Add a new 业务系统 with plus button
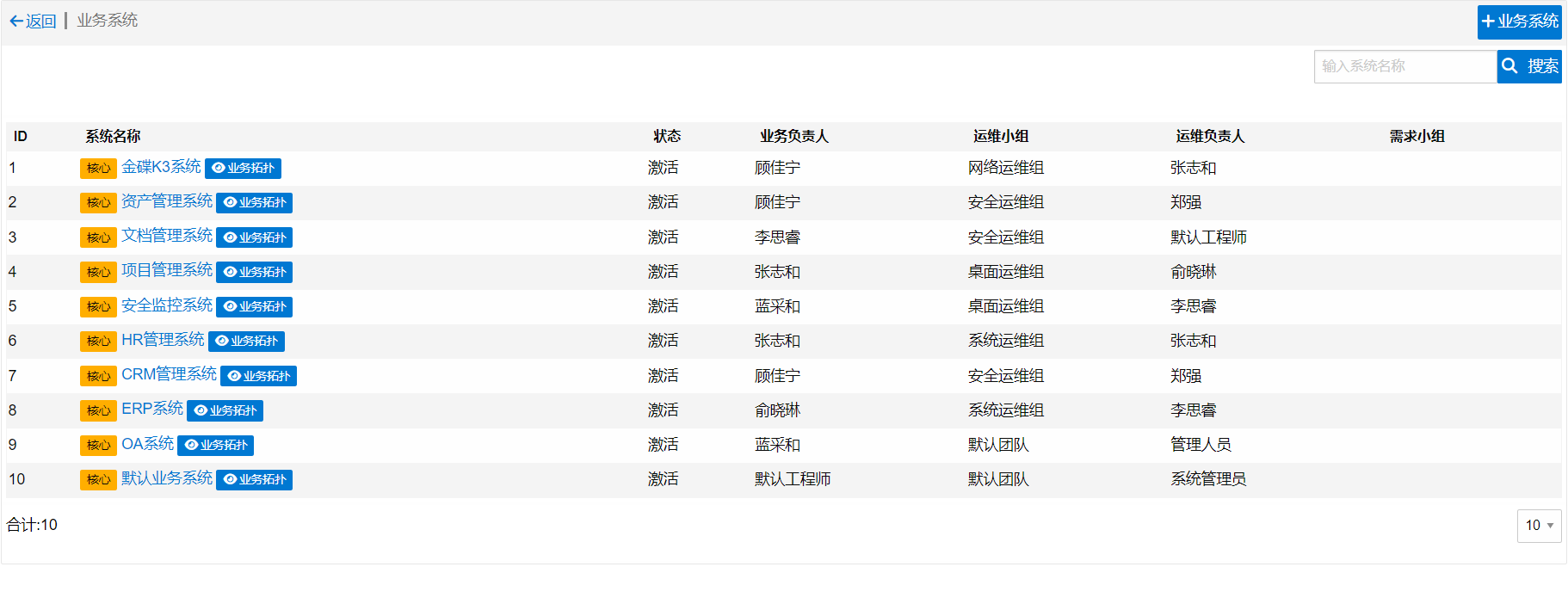Image resolution: width=1568 pixels, height=610 pixels. pyautogui.click(x=1519, y=22)
